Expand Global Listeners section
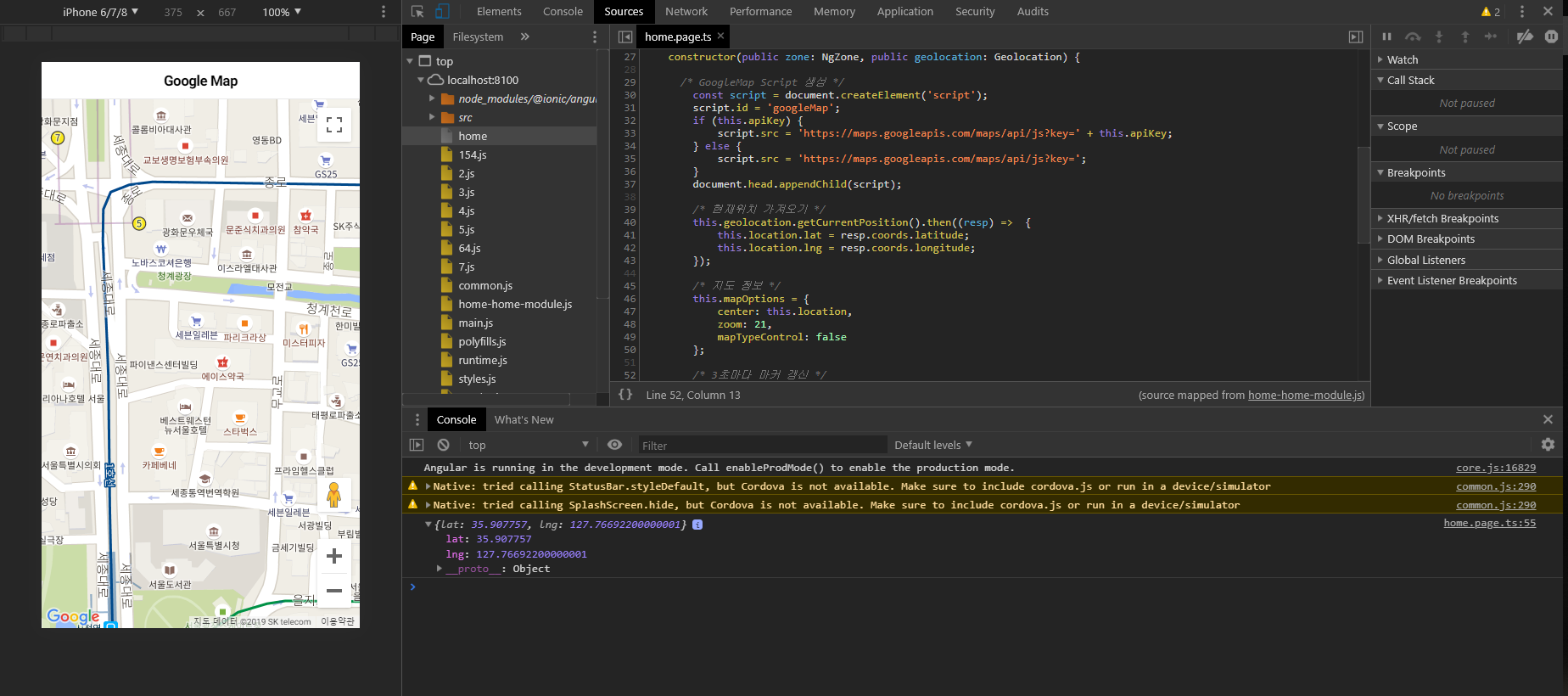The width and height of the screenshot is (1568, 696). point(1380,260)
